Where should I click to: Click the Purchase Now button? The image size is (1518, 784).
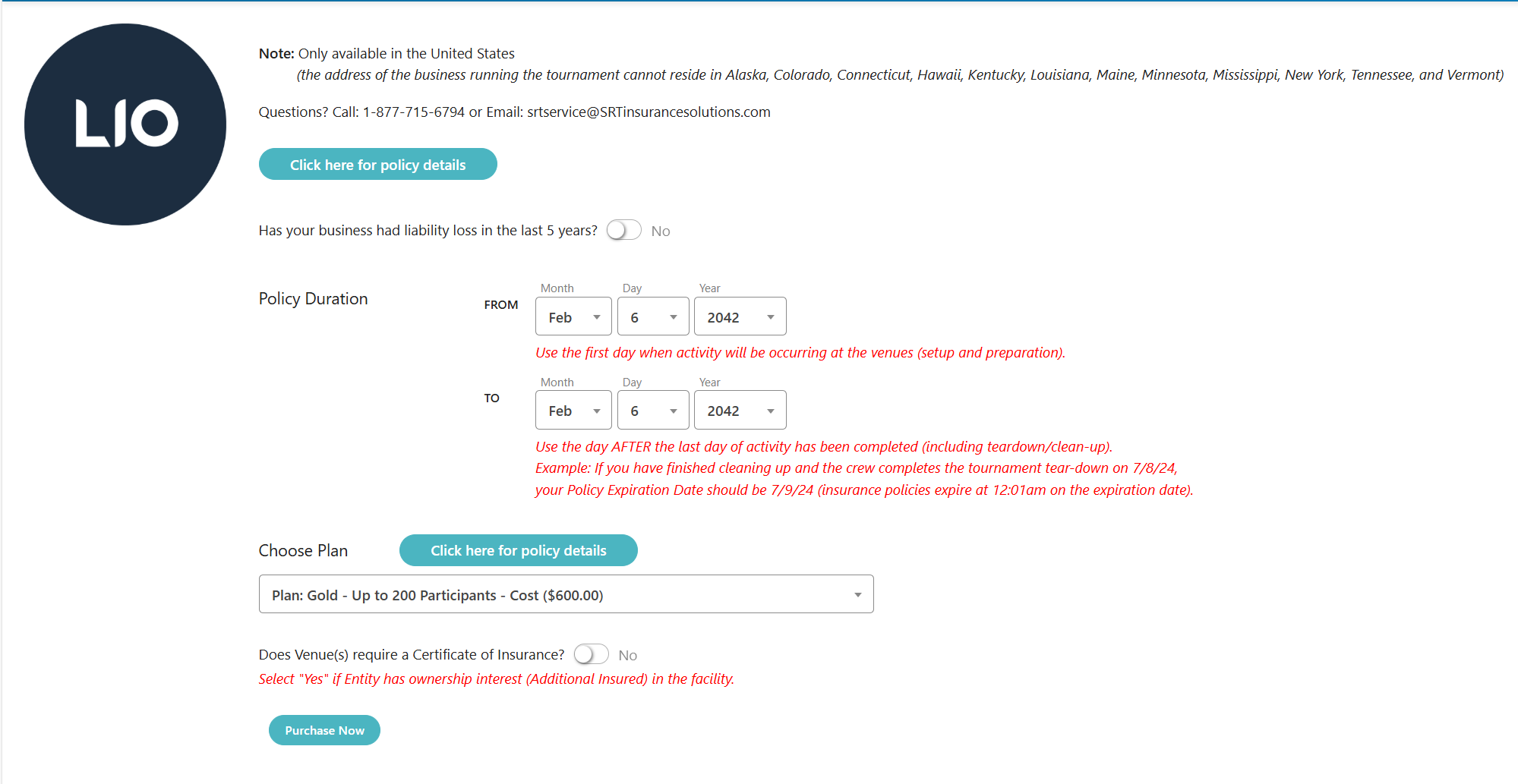[324, 730]
